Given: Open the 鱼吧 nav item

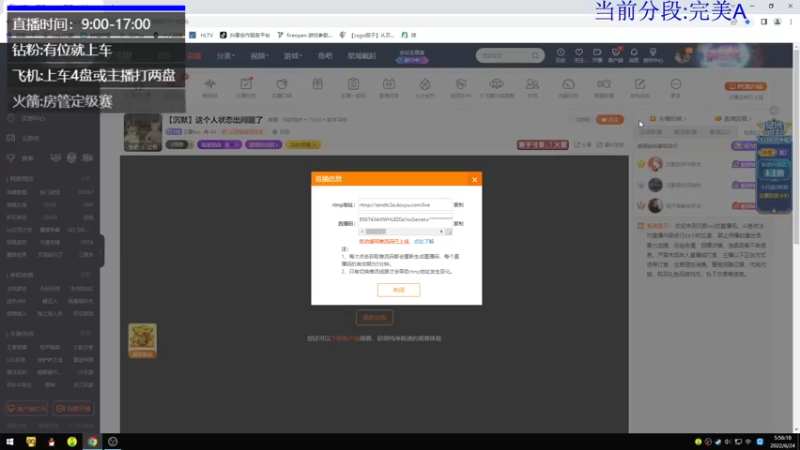Looking at the screenshot, I should tap(325, 56).
